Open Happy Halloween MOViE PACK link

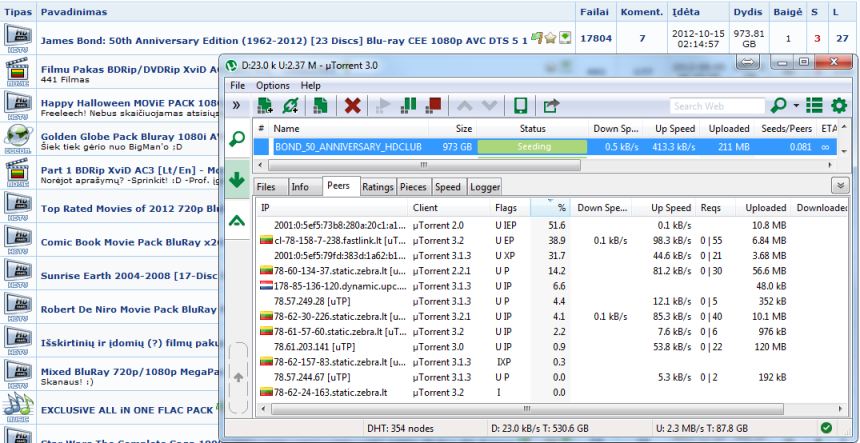130,103
